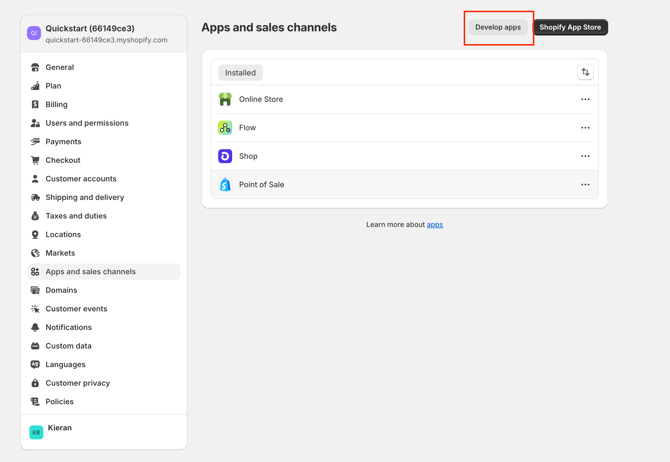
Task: Click the Custom data icon
Action: click(x=35, y=346)
